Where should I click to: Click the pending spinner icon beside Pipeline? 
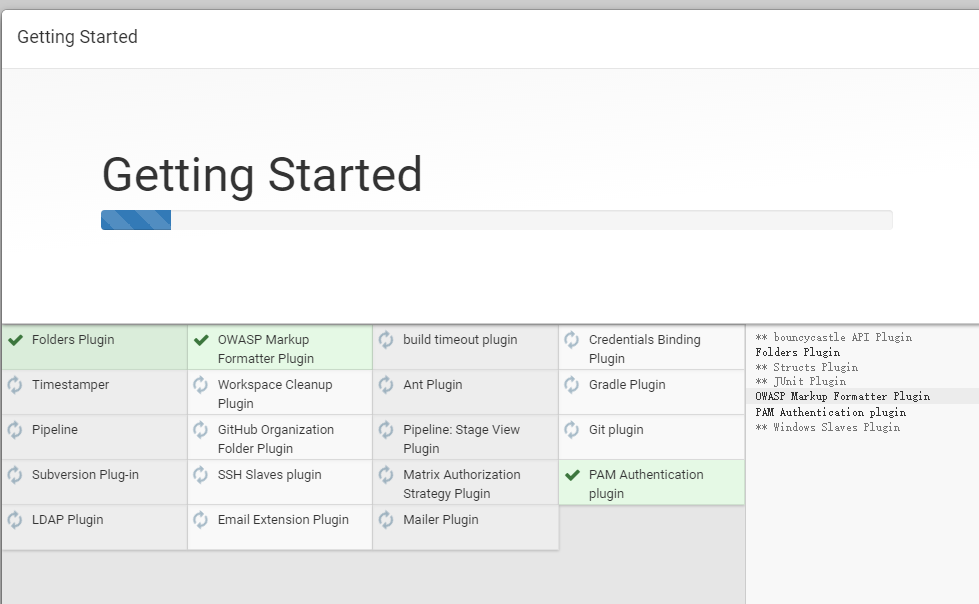15,429
